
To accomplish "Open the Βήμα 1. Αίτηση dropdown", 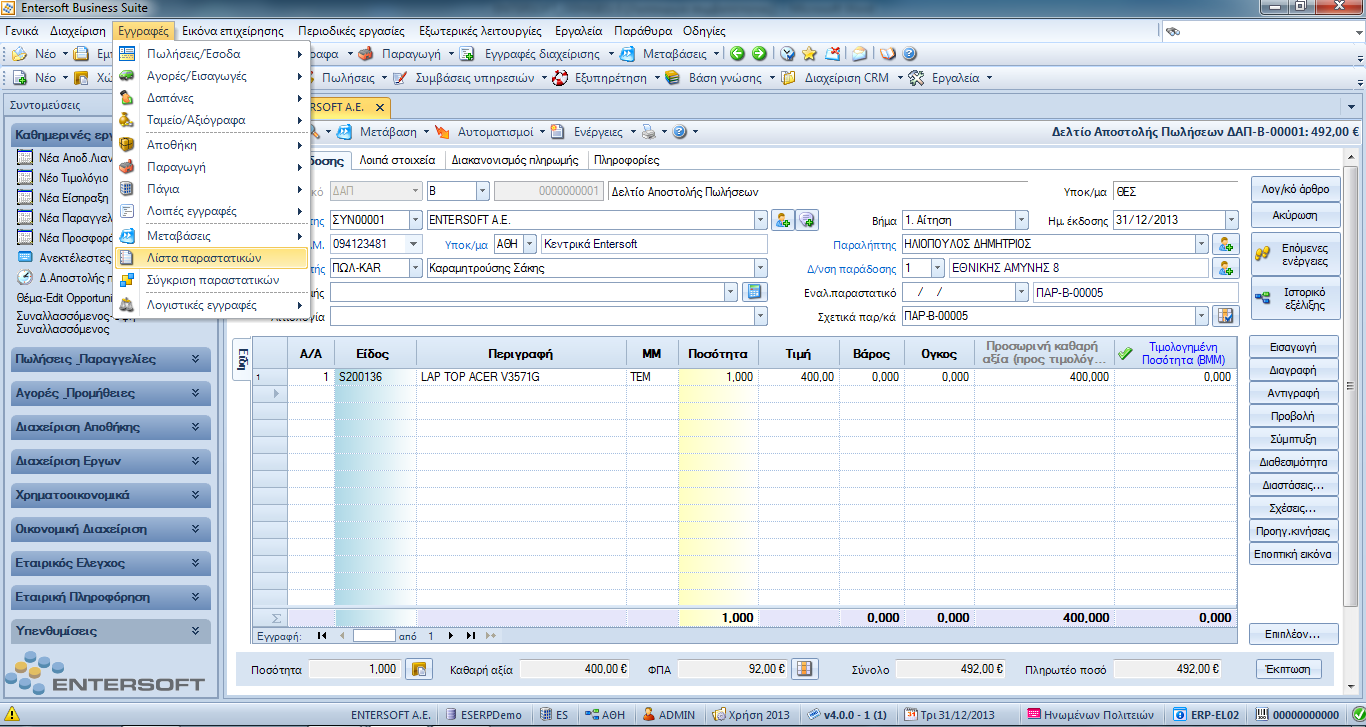I will coord(1021,220).
